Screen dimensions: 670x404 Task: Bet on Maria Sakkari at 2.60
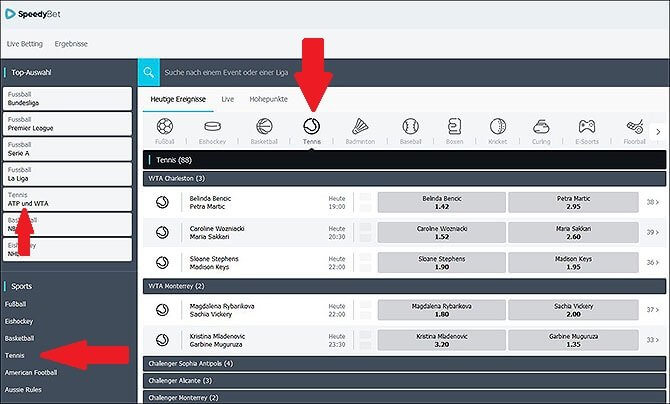pos(573,233)
